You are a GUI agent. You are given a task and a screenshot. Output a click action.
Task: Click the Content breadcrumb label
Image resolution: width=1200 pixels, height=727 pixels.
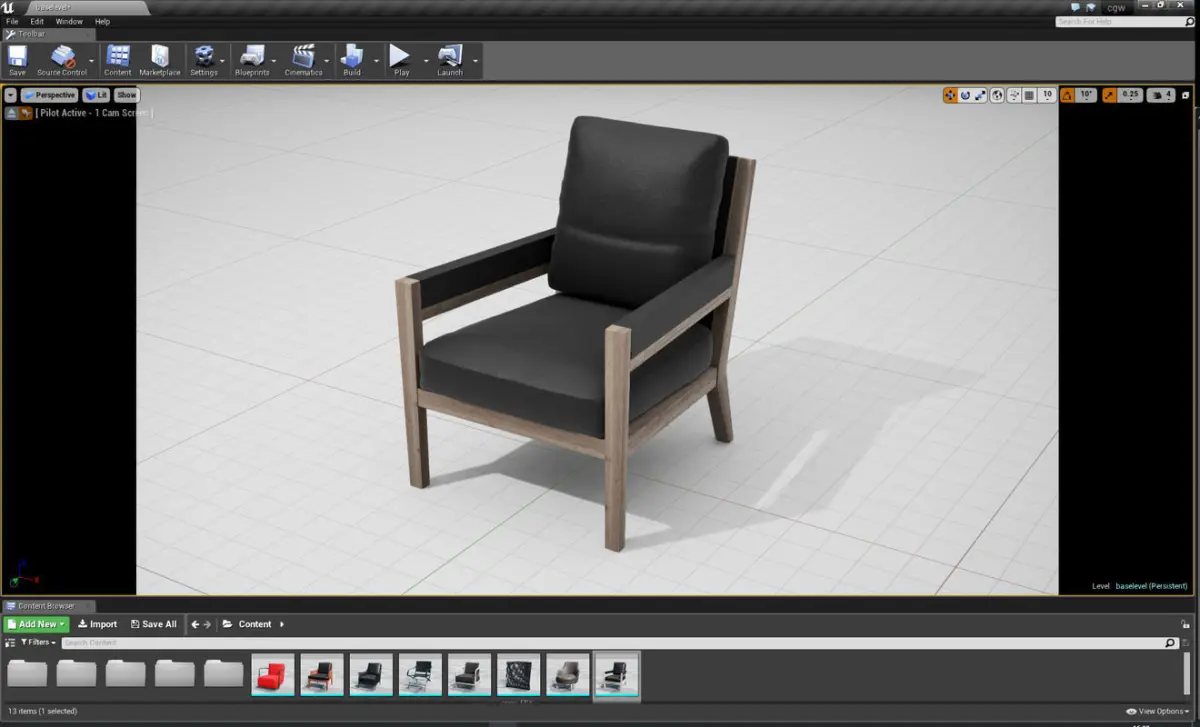255,624
